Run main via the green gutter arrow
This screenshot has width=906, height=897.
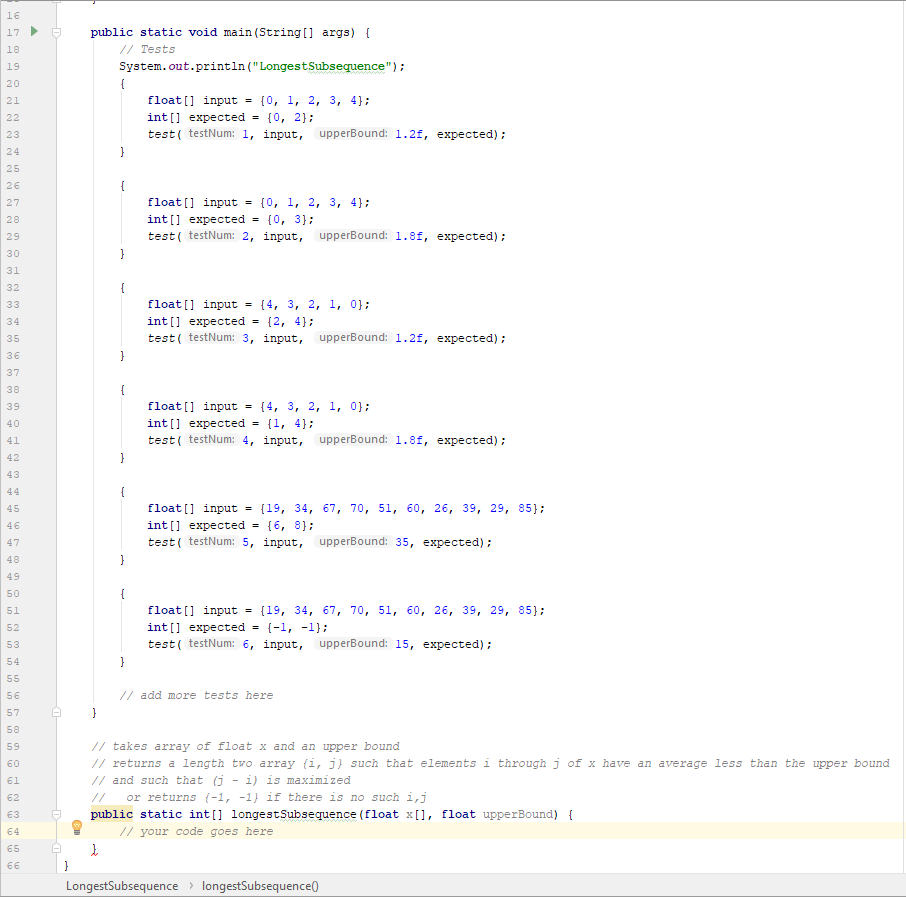click(x=34, y=31)
